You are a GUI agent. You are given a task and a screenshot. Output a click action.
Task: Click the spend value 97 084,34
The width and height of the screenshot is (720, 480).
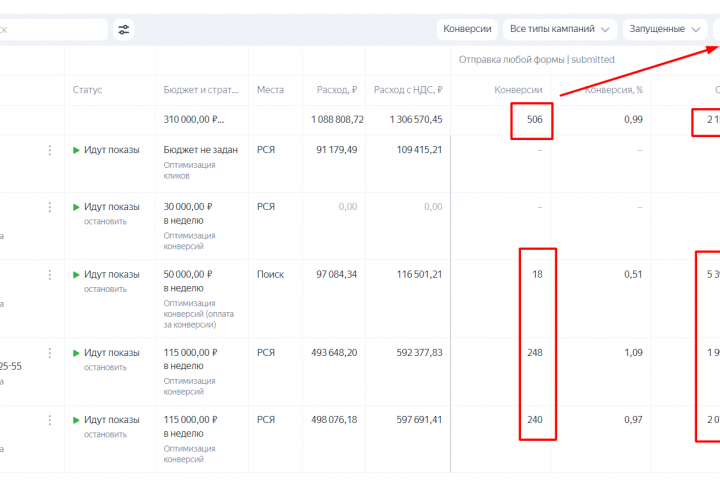pyautogui.click(x=337, y=274)
